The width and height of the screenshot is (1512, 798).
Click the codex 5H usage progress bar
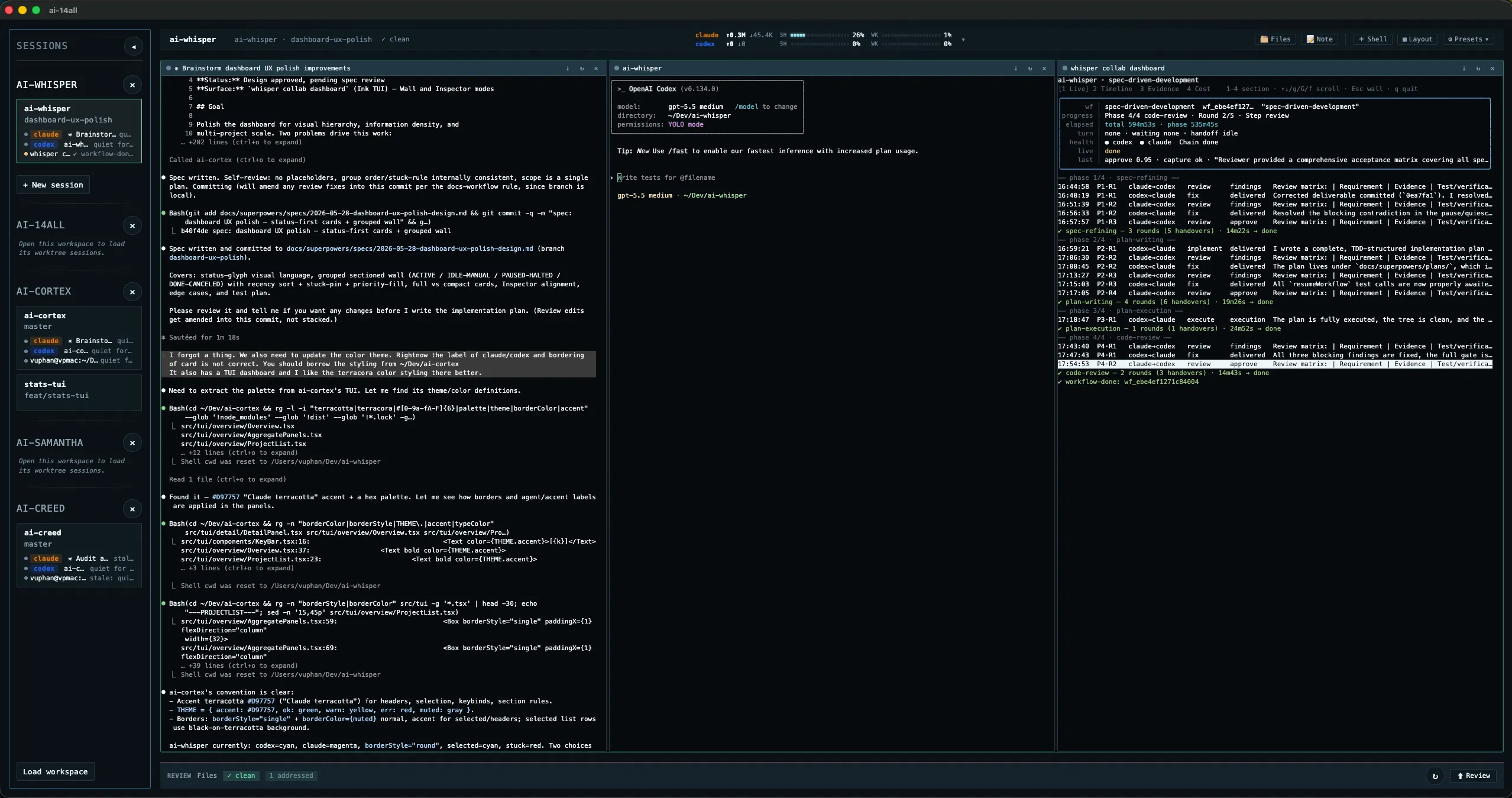(x=819, y=44)
